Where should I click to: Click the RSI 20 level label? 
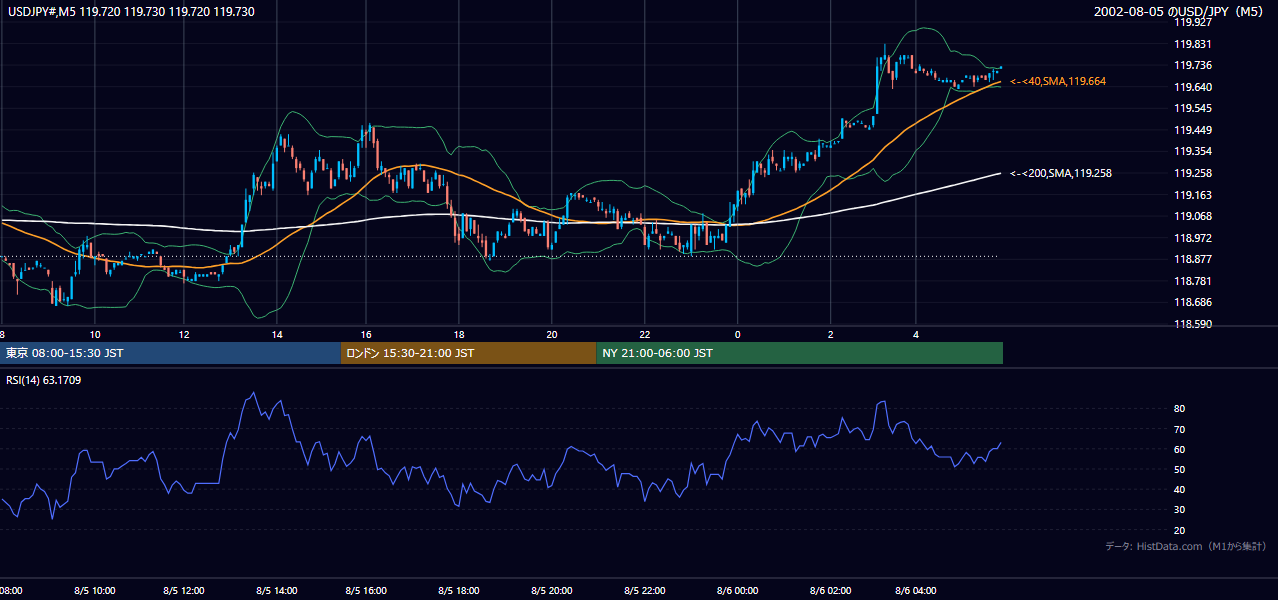pyautogui.click(x=1180, y=531)
